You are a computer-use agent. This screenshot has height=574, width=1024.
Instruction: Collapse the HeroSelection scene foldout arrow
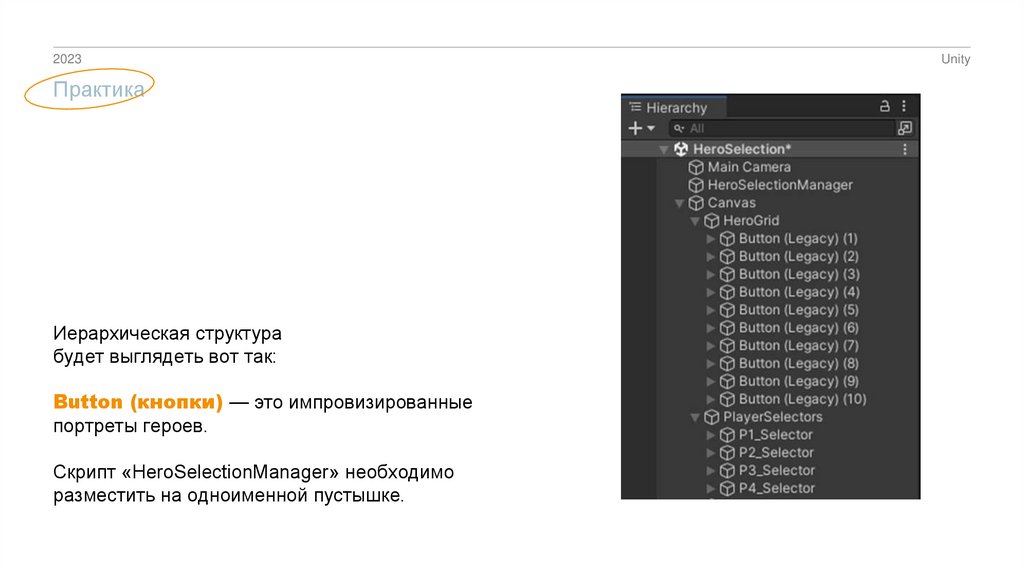point(664,149)
